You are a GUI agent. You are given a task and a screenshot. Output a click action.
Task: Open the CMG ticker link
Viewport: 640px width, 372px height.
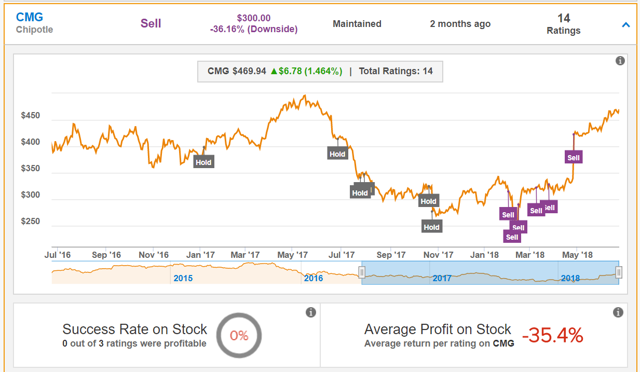tap(29, 17)
